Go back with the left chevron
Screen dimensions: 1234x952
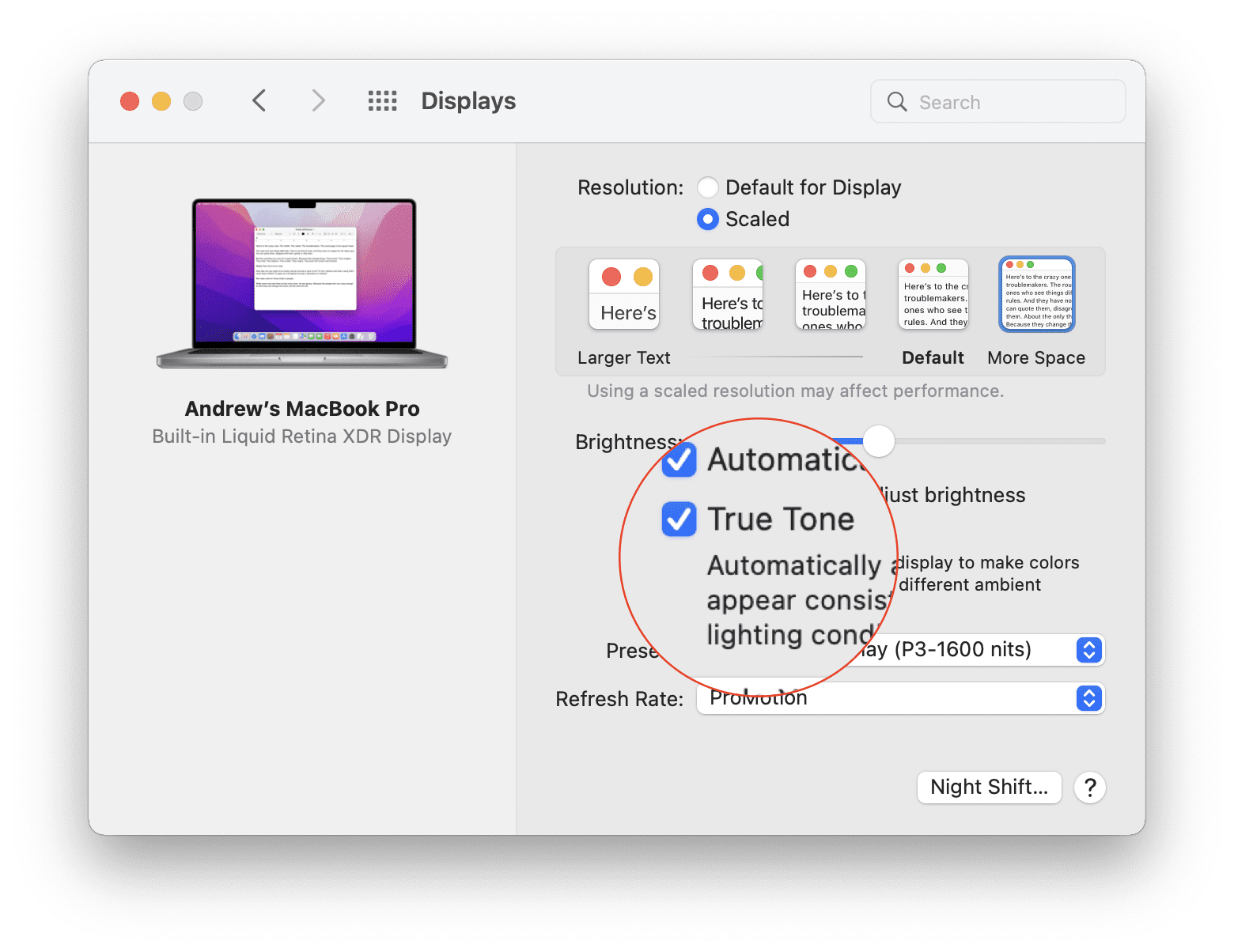pos(259,100)
